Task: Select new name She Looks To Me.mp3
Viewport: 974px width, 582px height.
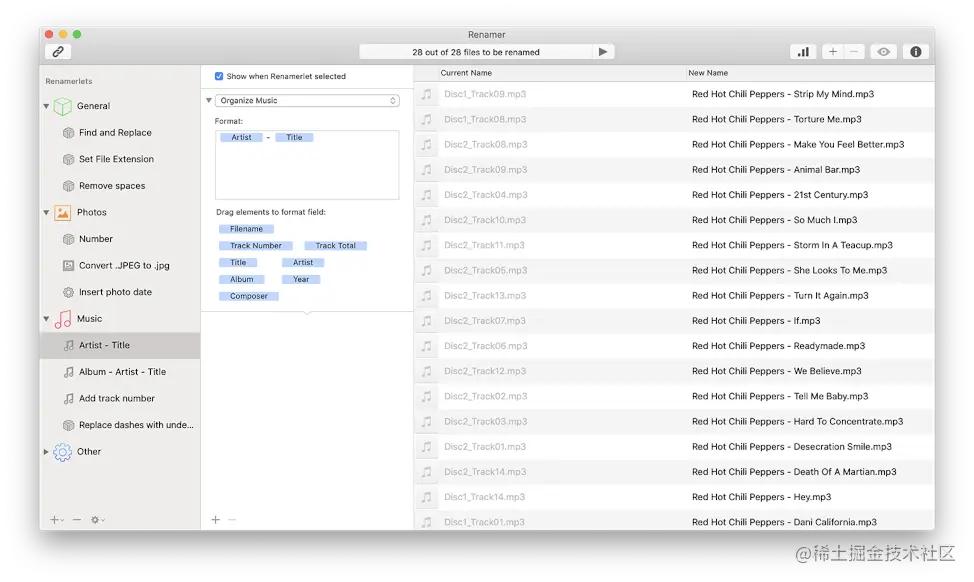Action: pos(790,270)
